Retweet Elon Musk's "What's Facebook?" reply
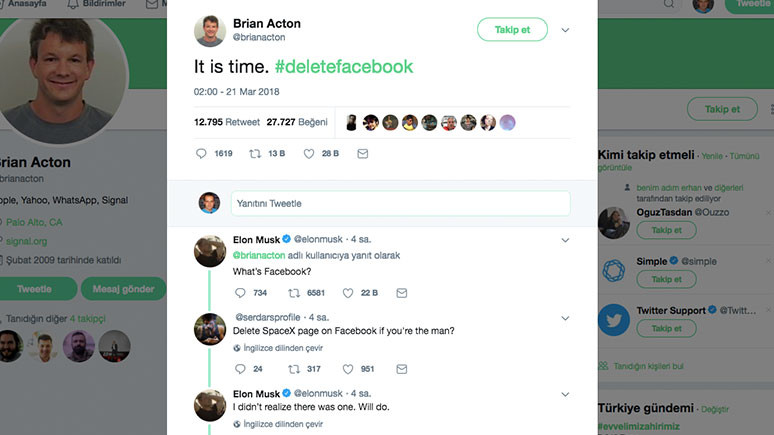Screen dimensions: 774x435 click(294, 293)
